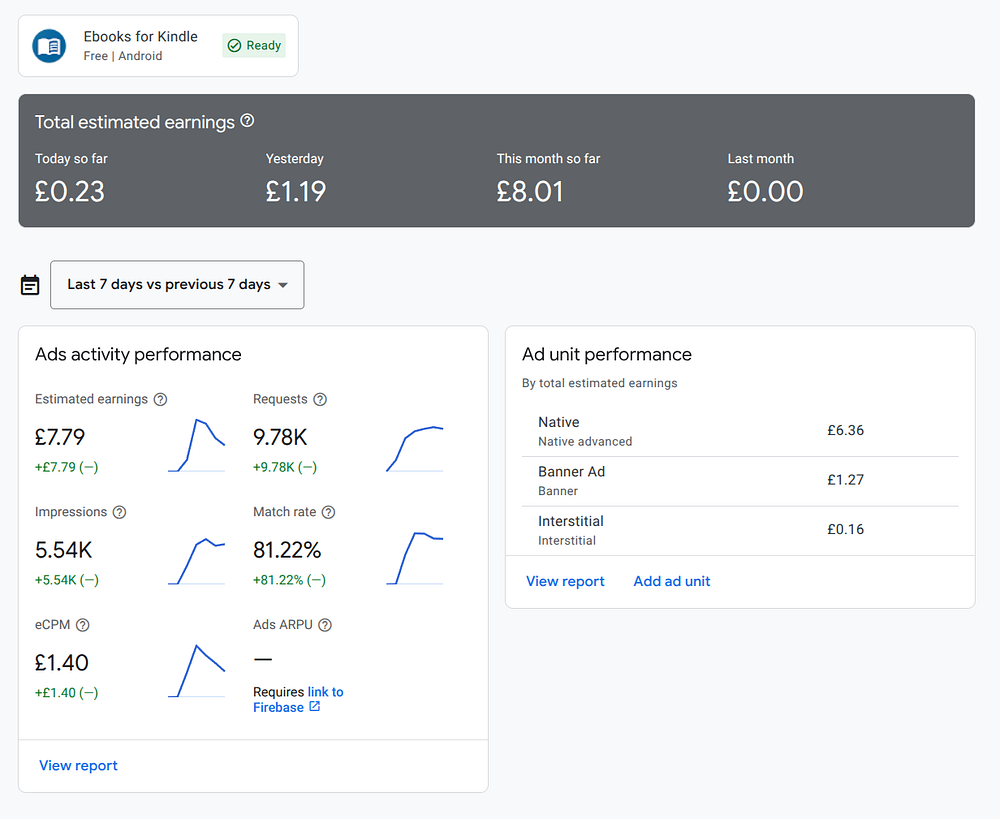
Task: Open help icon for Estimated earnings metric
Action: point(160,399)
